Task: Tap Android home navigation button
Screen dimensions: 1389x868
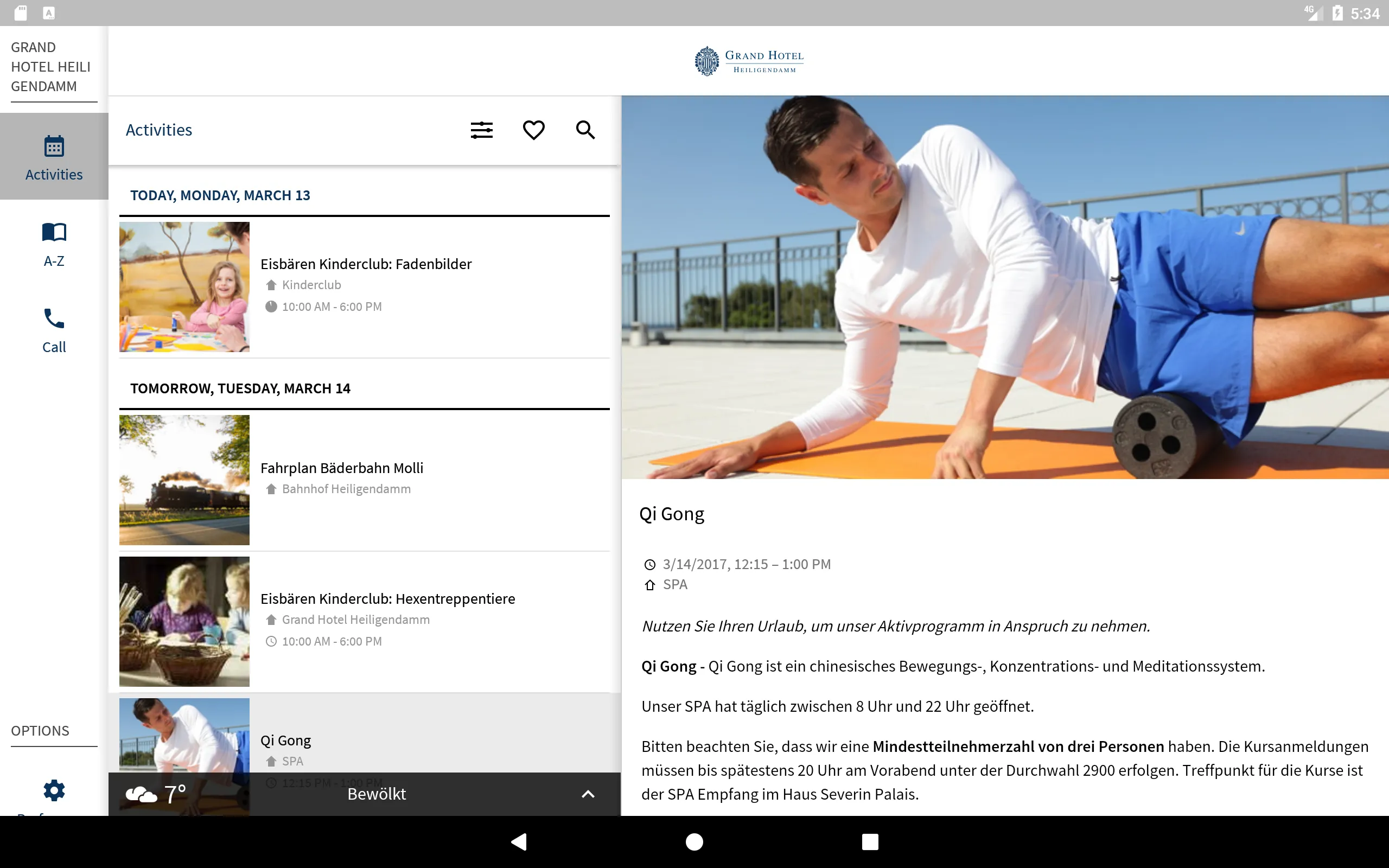Action: (694, 841)
